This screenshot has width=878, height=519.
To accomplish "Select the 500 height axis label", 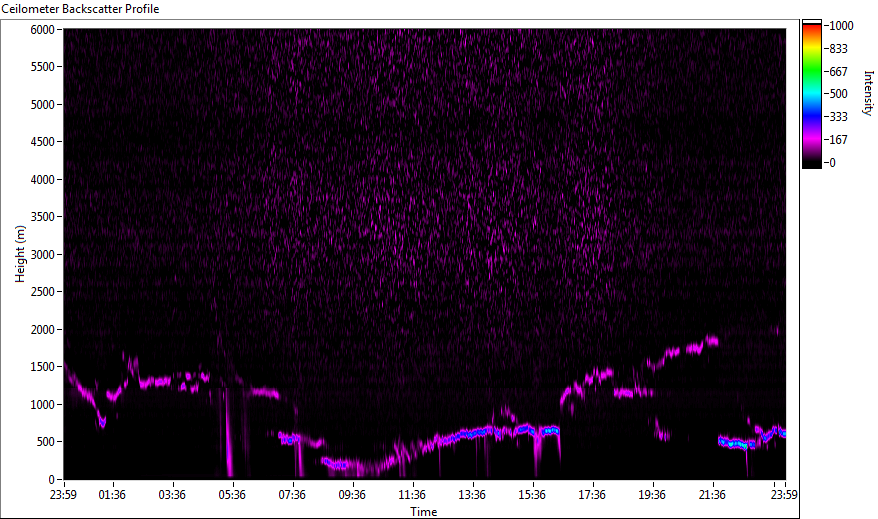I will tap(46, 442).
